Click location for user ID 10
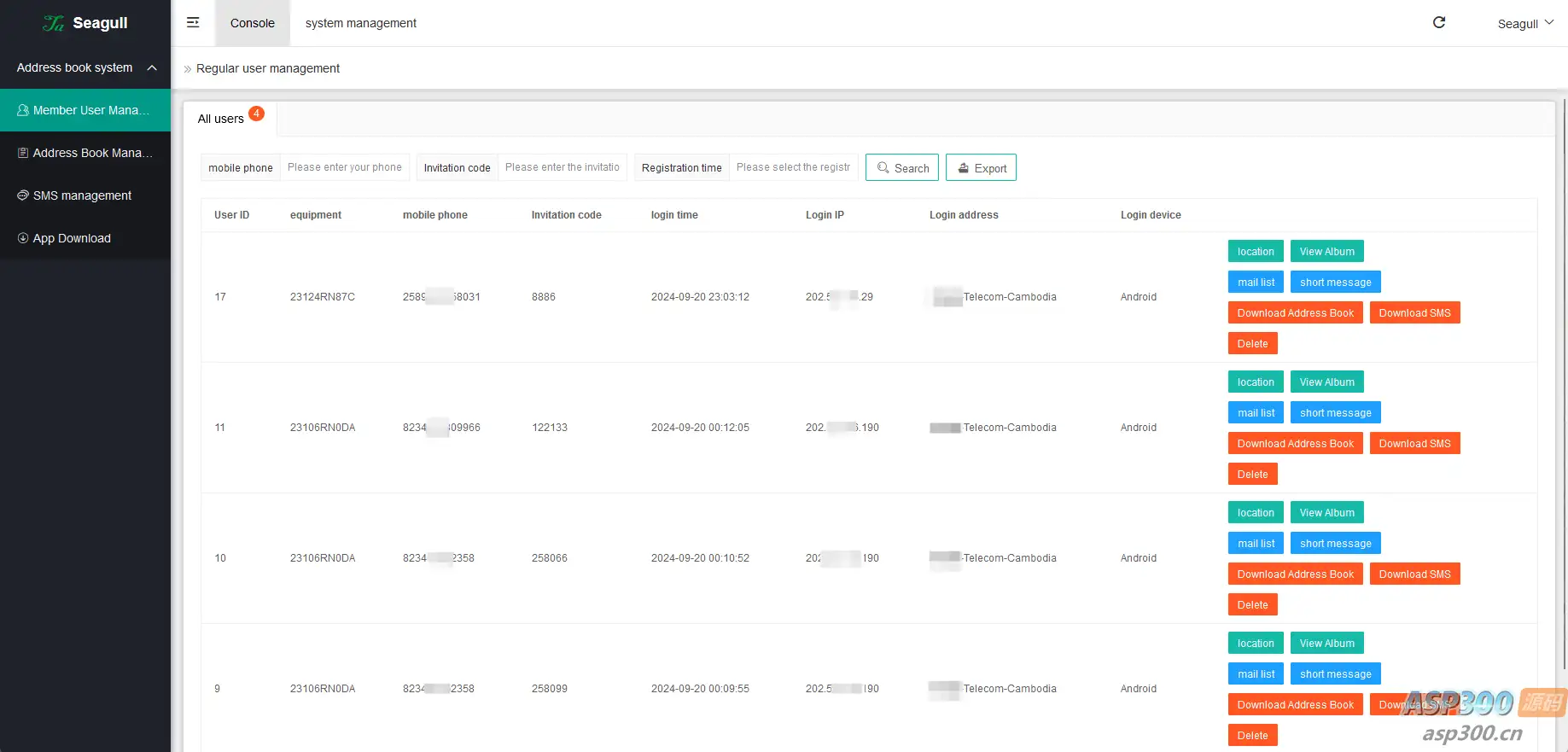The height and width of the screenshot is (752, 1568). click(1256, 513)
